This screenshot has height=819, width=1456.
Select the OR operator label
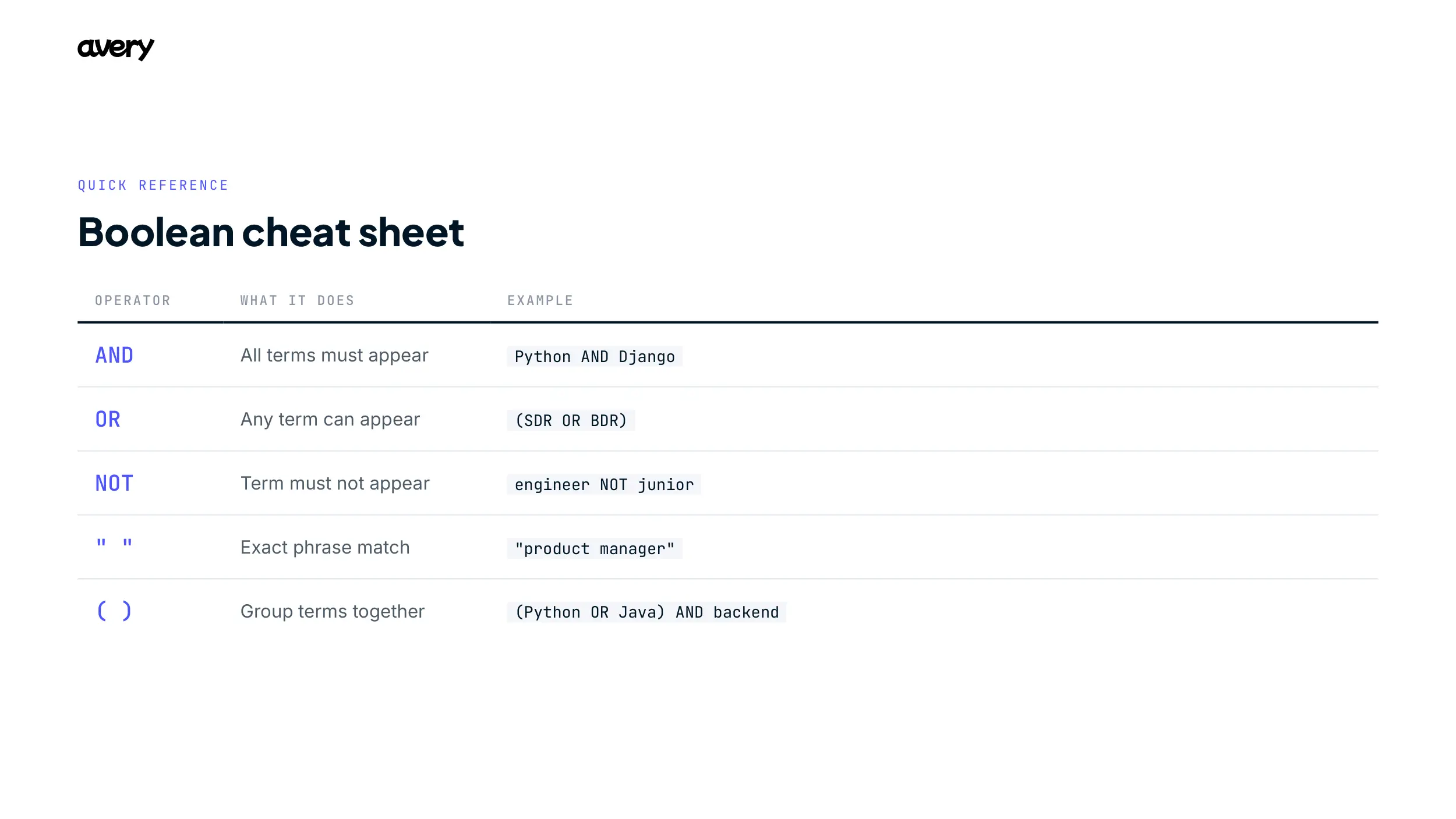(x=108, y=419)
